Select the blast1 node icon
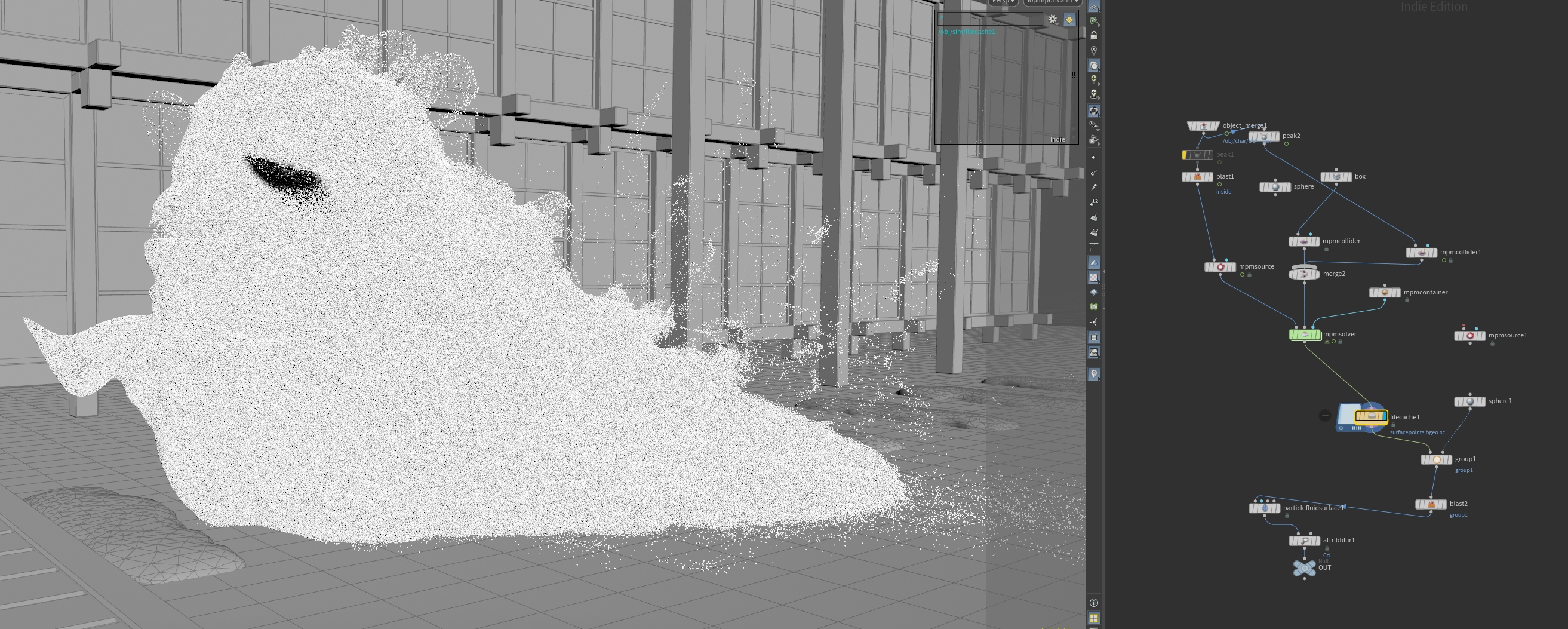The image size is (1568, 629). [x=1197, y=177]
